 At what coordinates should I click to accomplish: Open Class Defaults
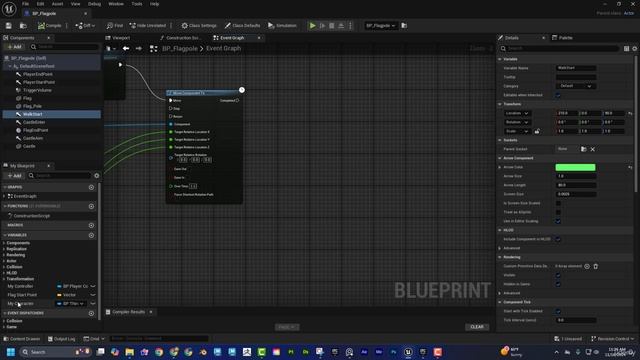pyautogui.click(x=242, y=26)
